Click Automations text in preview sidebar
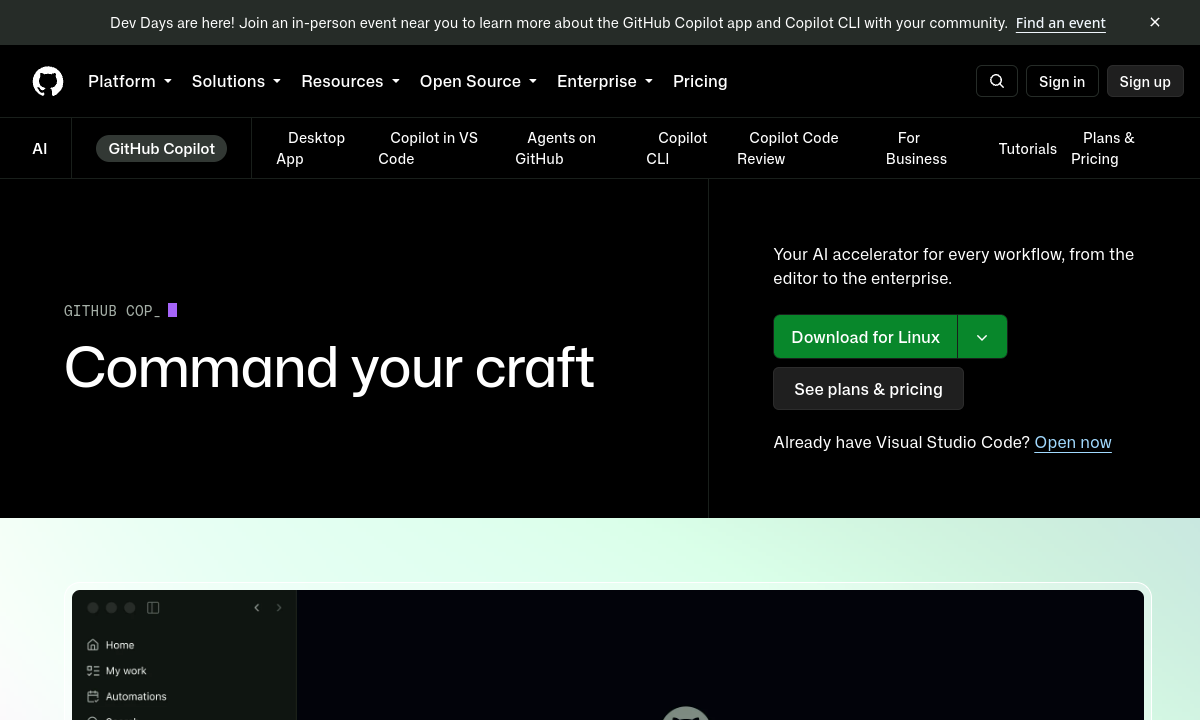 tap(136, 696)
